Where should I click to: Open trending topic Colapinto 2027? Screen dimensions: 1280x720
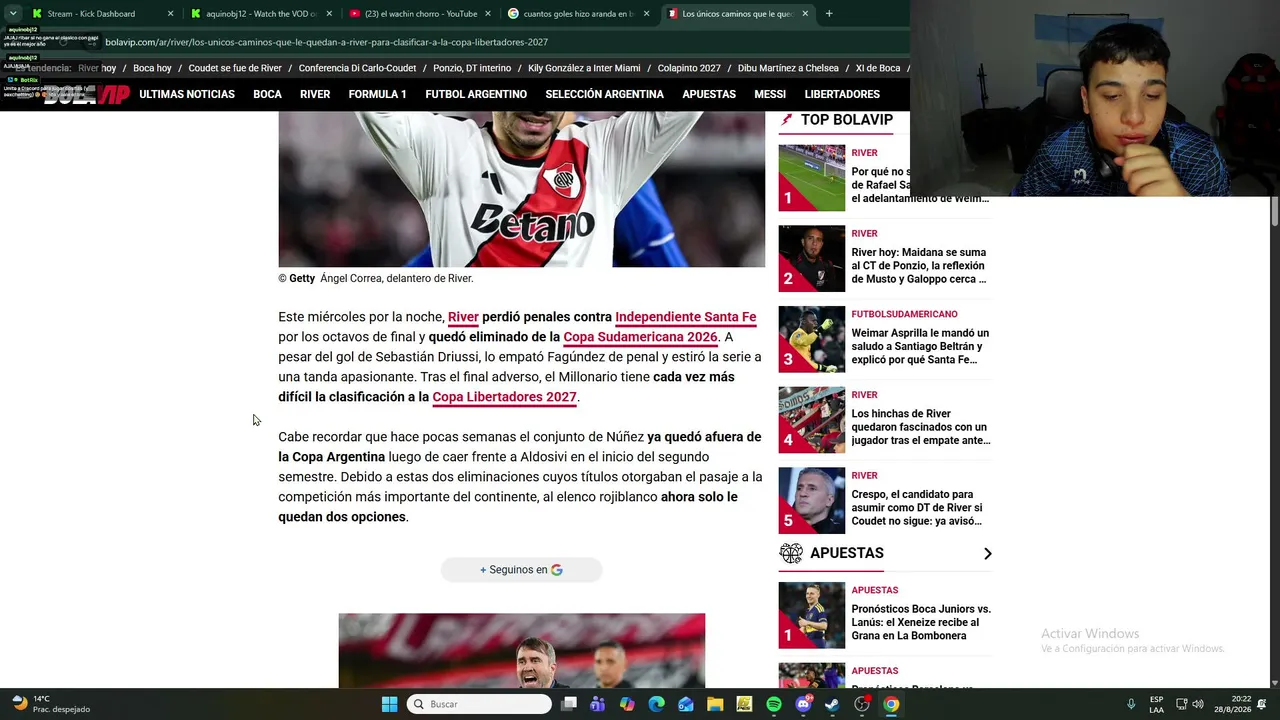pos(689,68)
